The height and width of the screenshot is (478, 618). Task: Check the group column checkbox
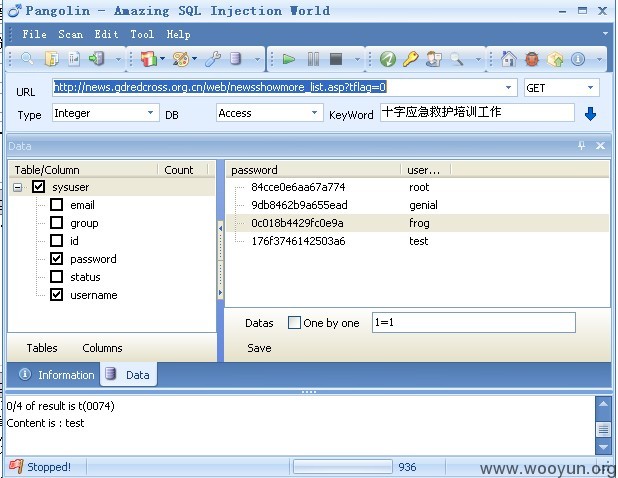pyautogui.click(x=56, y=223)
